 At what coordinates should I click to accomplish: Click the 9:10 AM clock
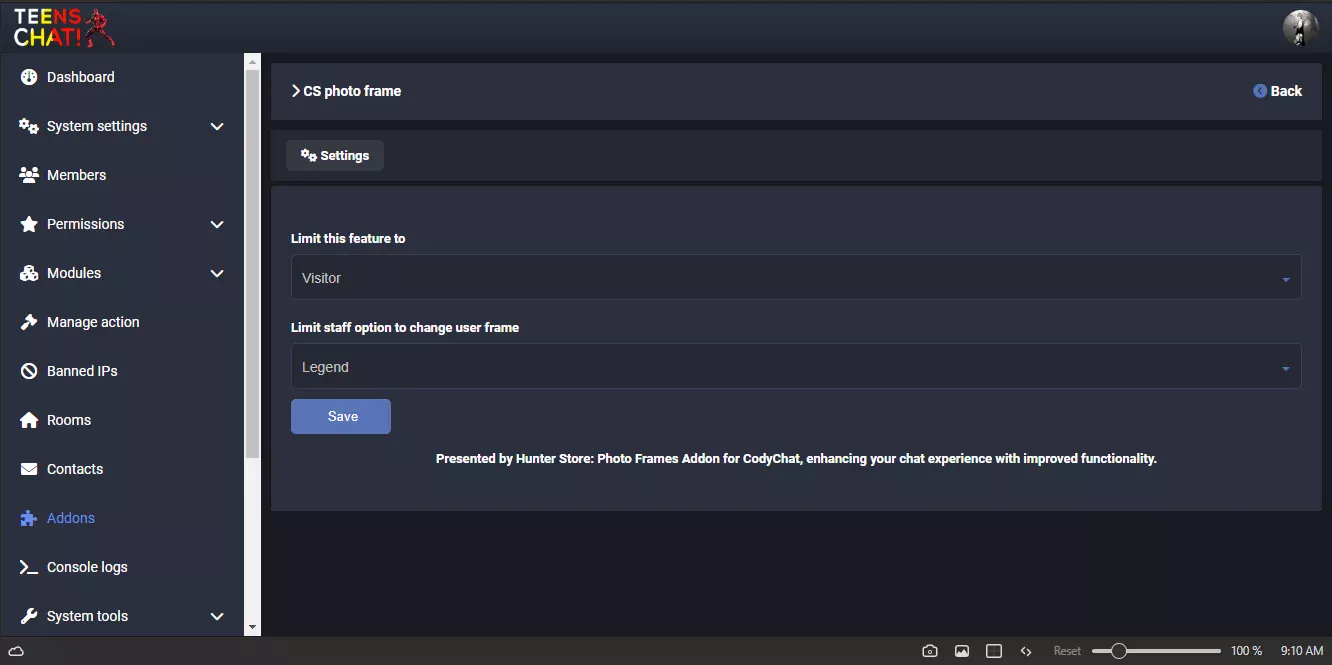pos(1302,651)
